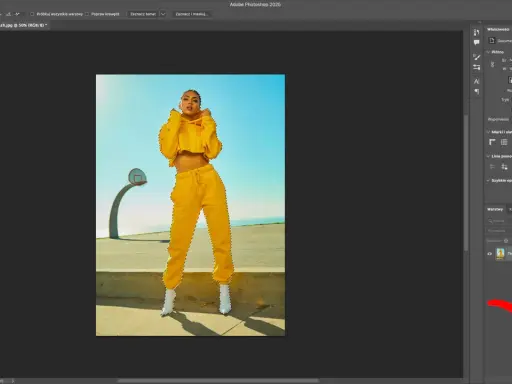The width and height of the screenshot is (512, 384).
Task: Collapse the 'Płótno' section
Action: (489, 52)
